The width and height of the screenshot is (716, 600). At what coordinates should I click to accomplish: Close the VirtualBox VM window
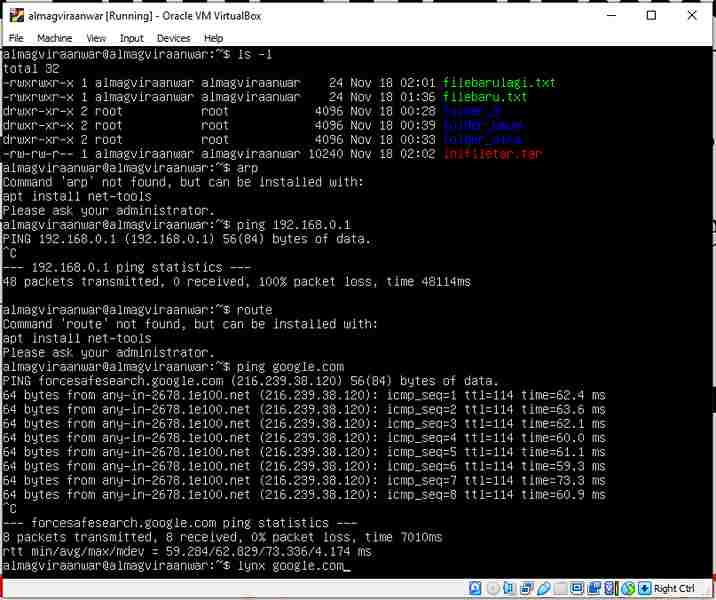692,15
